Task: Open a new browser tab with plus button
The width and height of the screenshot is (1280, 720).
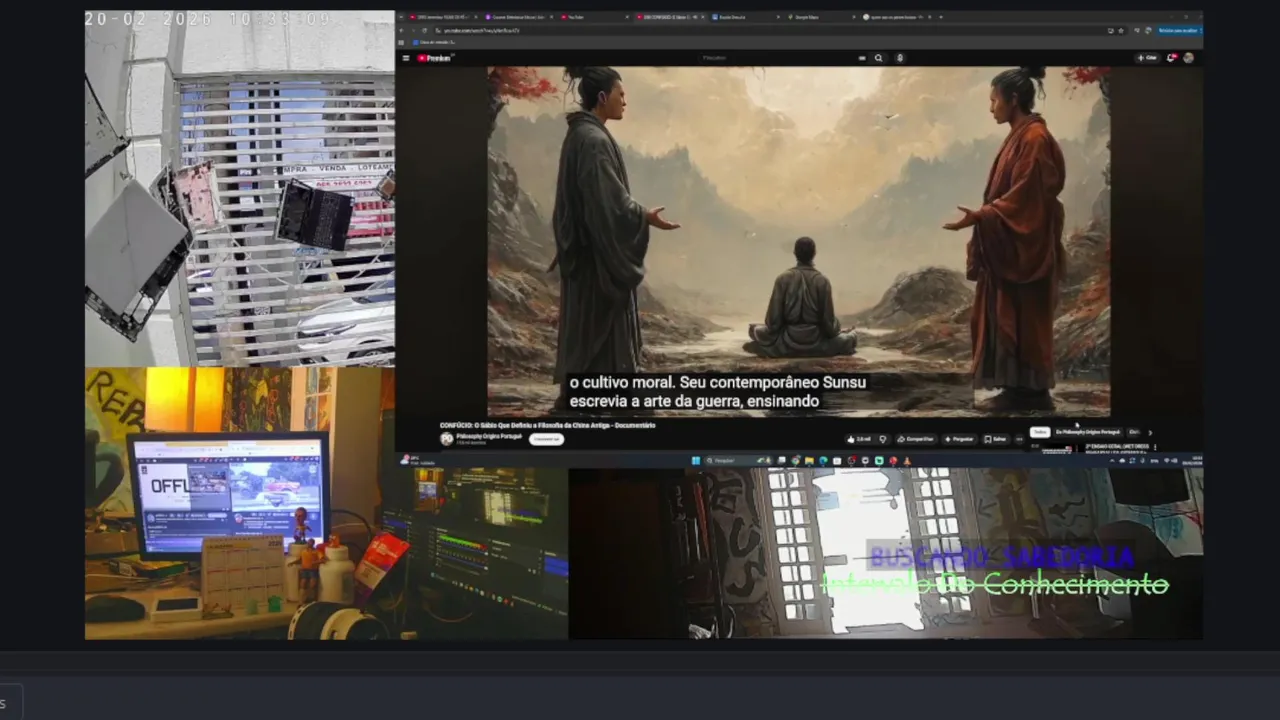Action: (x=941, y=17)
